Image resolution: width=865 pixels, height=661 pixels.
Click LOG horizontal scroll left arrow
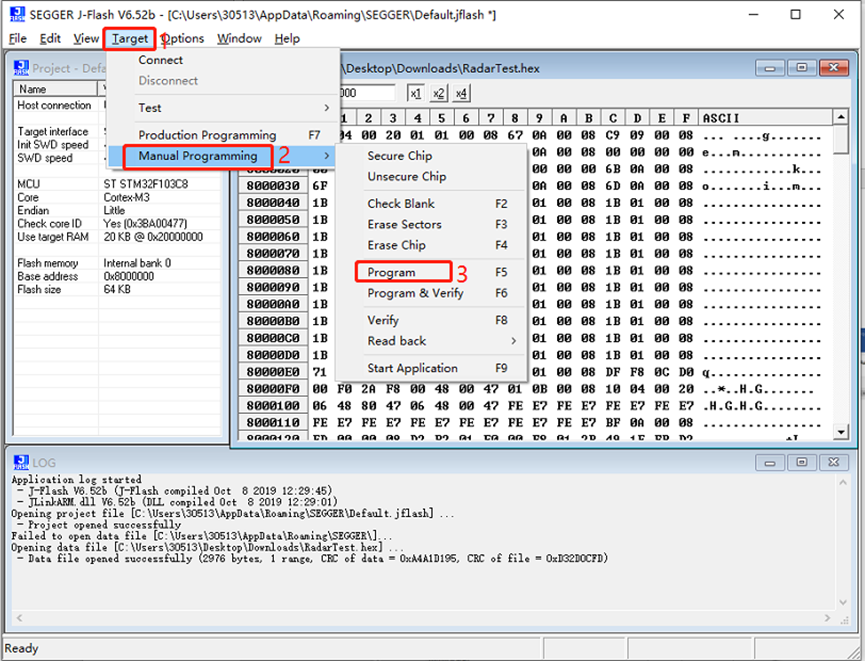19,618
